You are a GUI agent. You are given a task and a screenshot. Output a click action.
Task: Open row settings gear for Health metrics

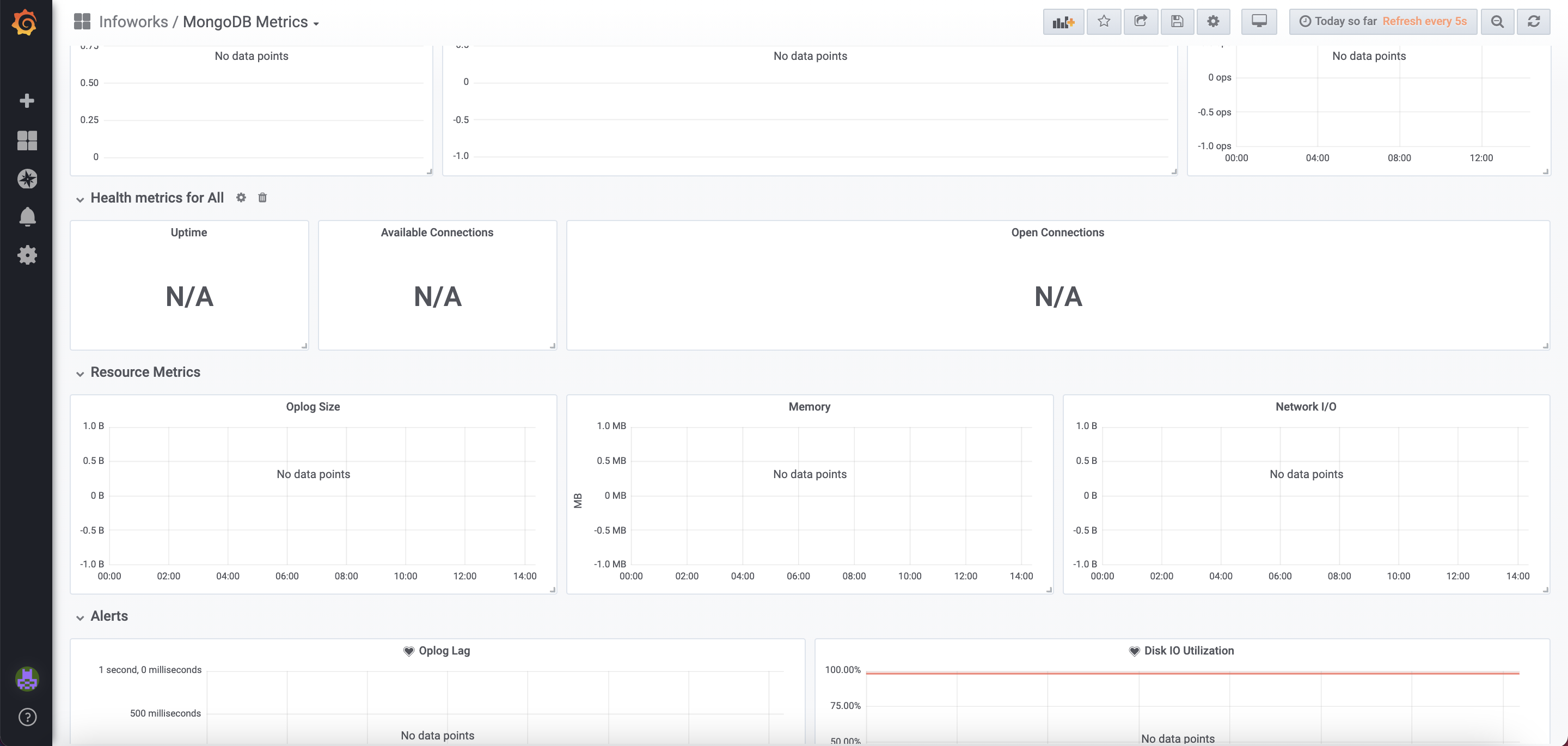[x=241, y=197]
